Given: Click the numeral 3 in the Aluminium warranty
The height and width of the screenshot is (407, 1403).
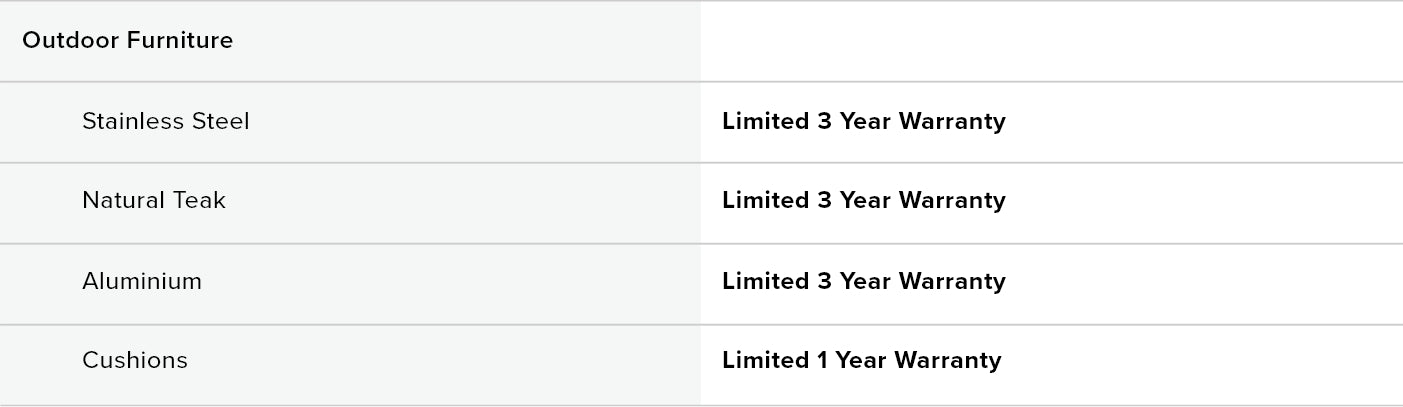Looking at the screenshot, I should coord(824,282).
